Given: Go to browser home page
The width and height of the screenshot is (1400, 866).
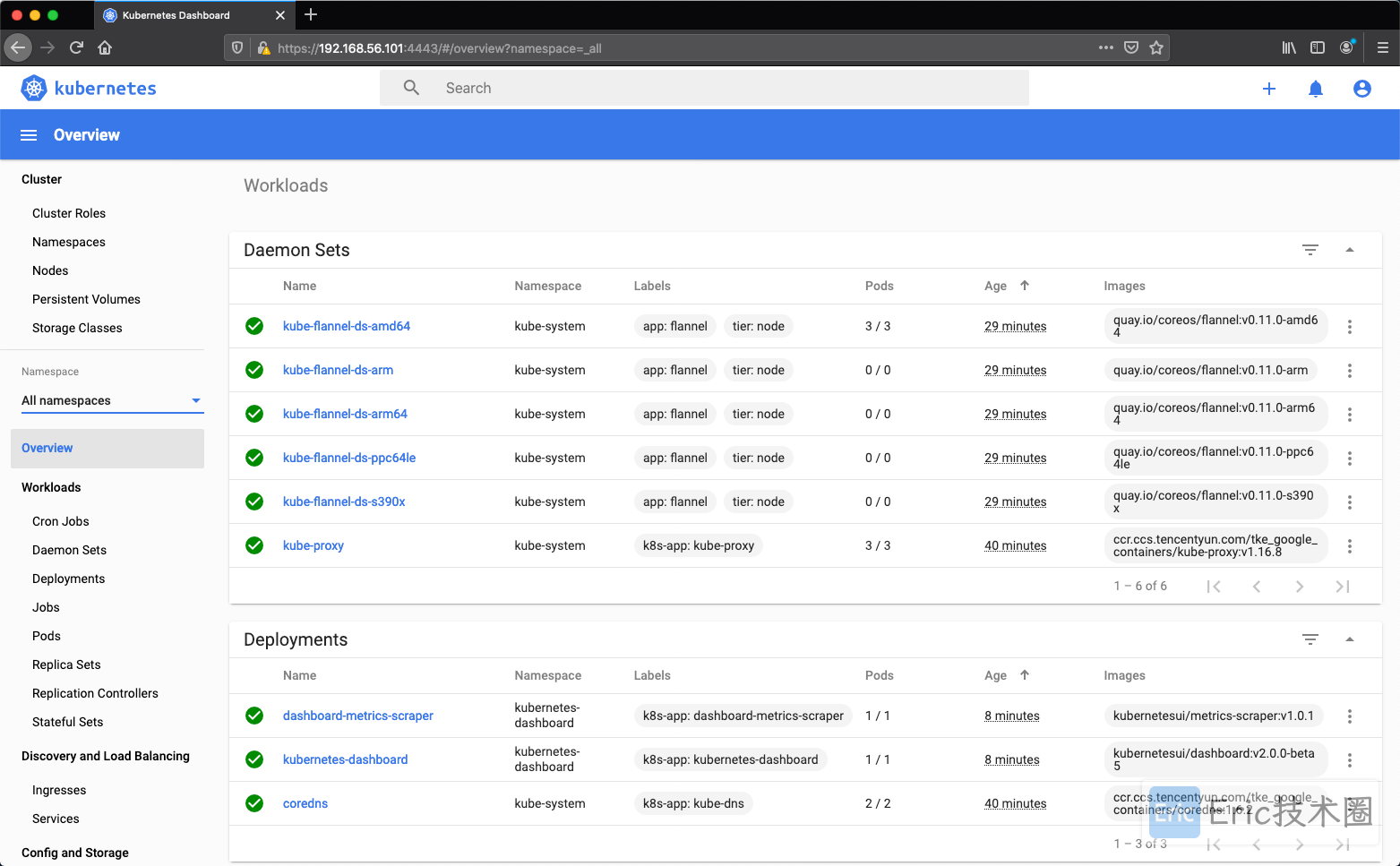Looking at the screenshot, I should click(105, 47).
